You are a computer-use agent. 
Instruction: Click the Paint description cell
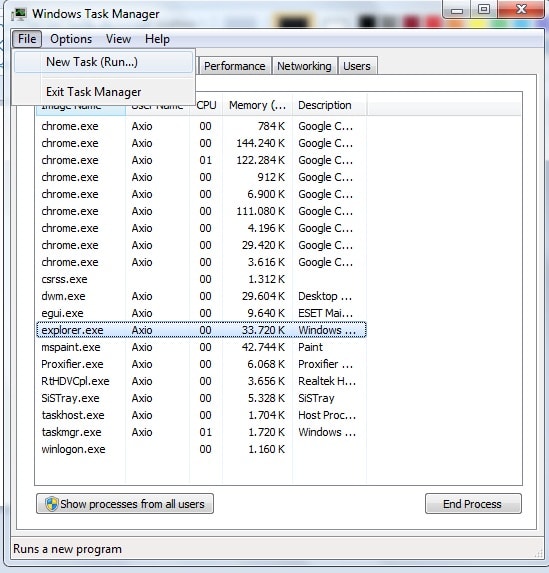pyautogui.click(x=310, y=347)
